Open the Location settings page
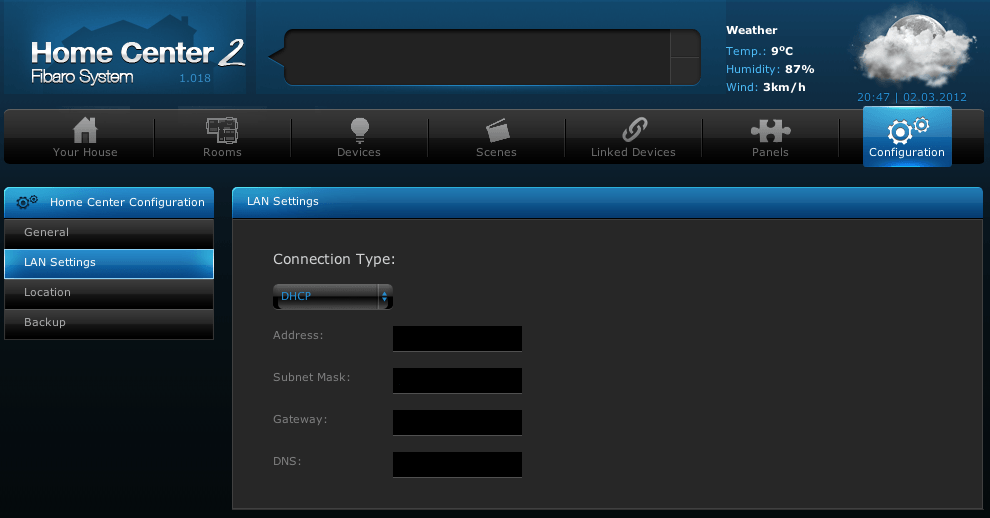This screenshot has width=990, height=518. pyautogui.click(x=109, y=293)
